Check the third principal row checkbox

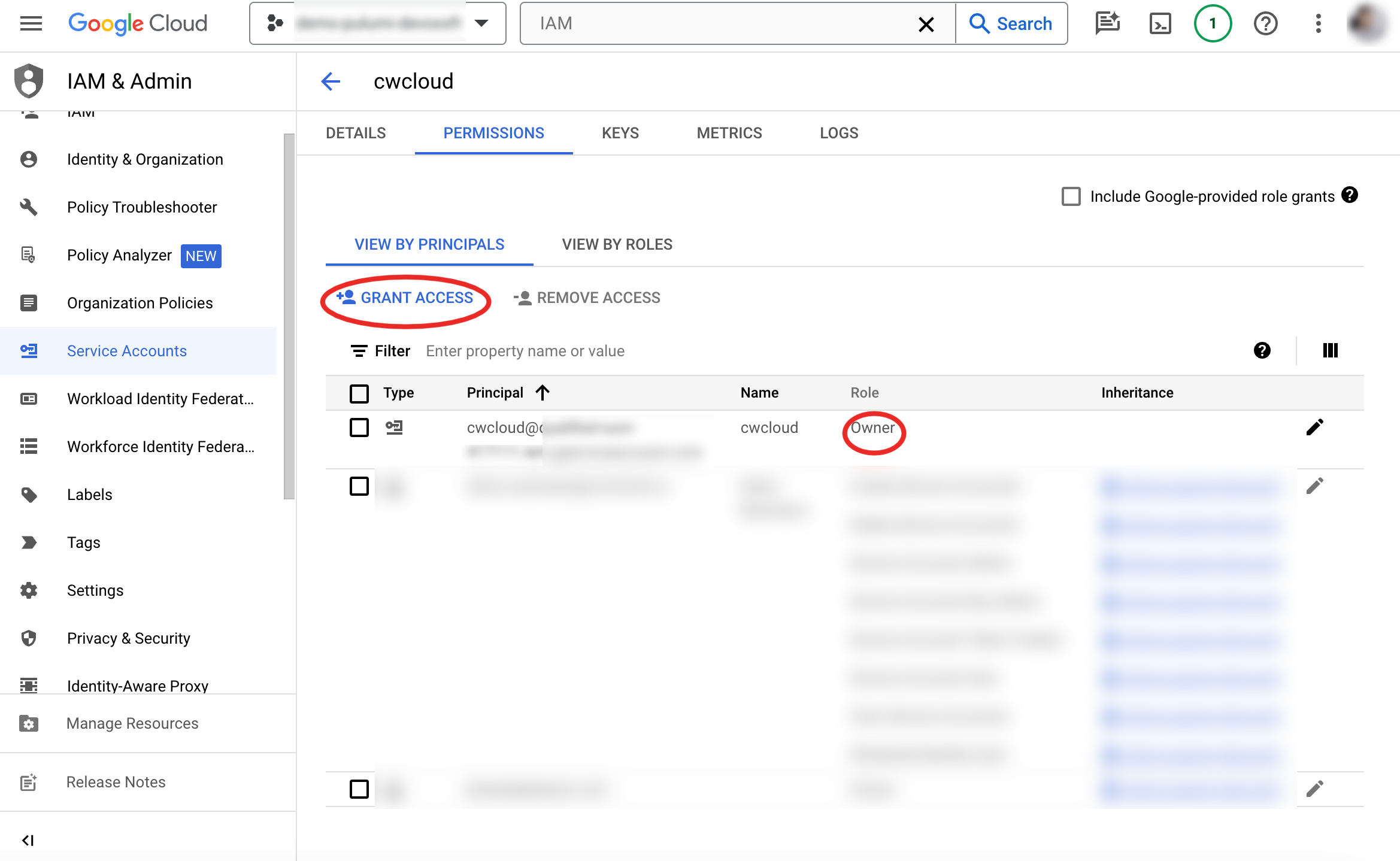click(x=359, y=789)
